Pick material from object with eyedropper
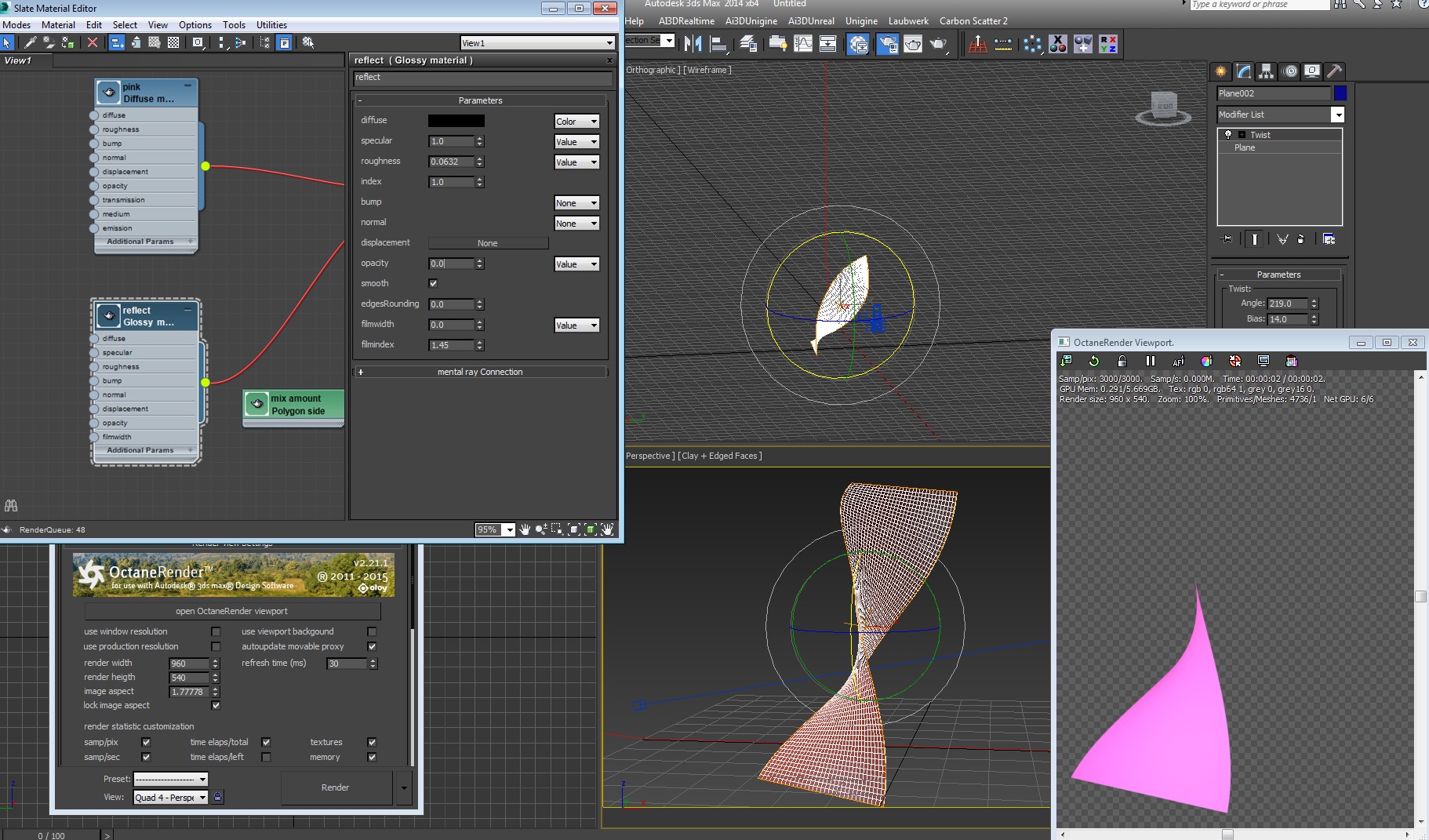 tap(30, 42)
